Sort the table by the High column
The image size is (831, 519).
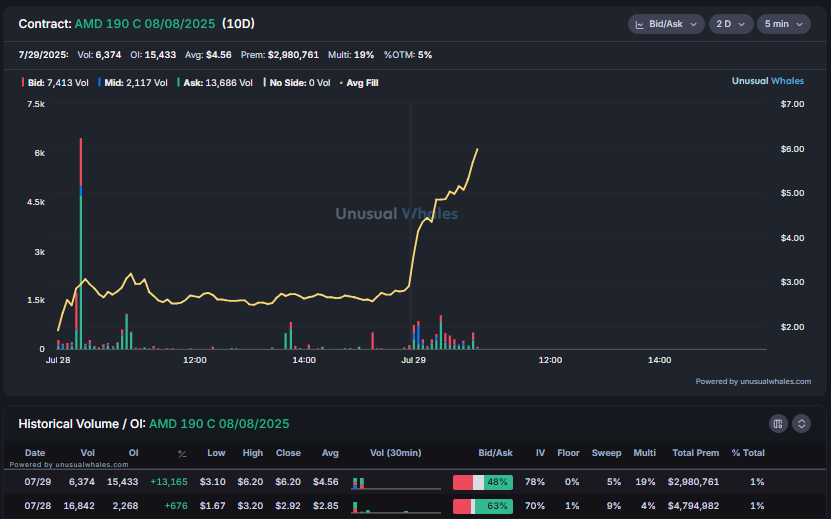pyautogui.click(x=253, y=453)
